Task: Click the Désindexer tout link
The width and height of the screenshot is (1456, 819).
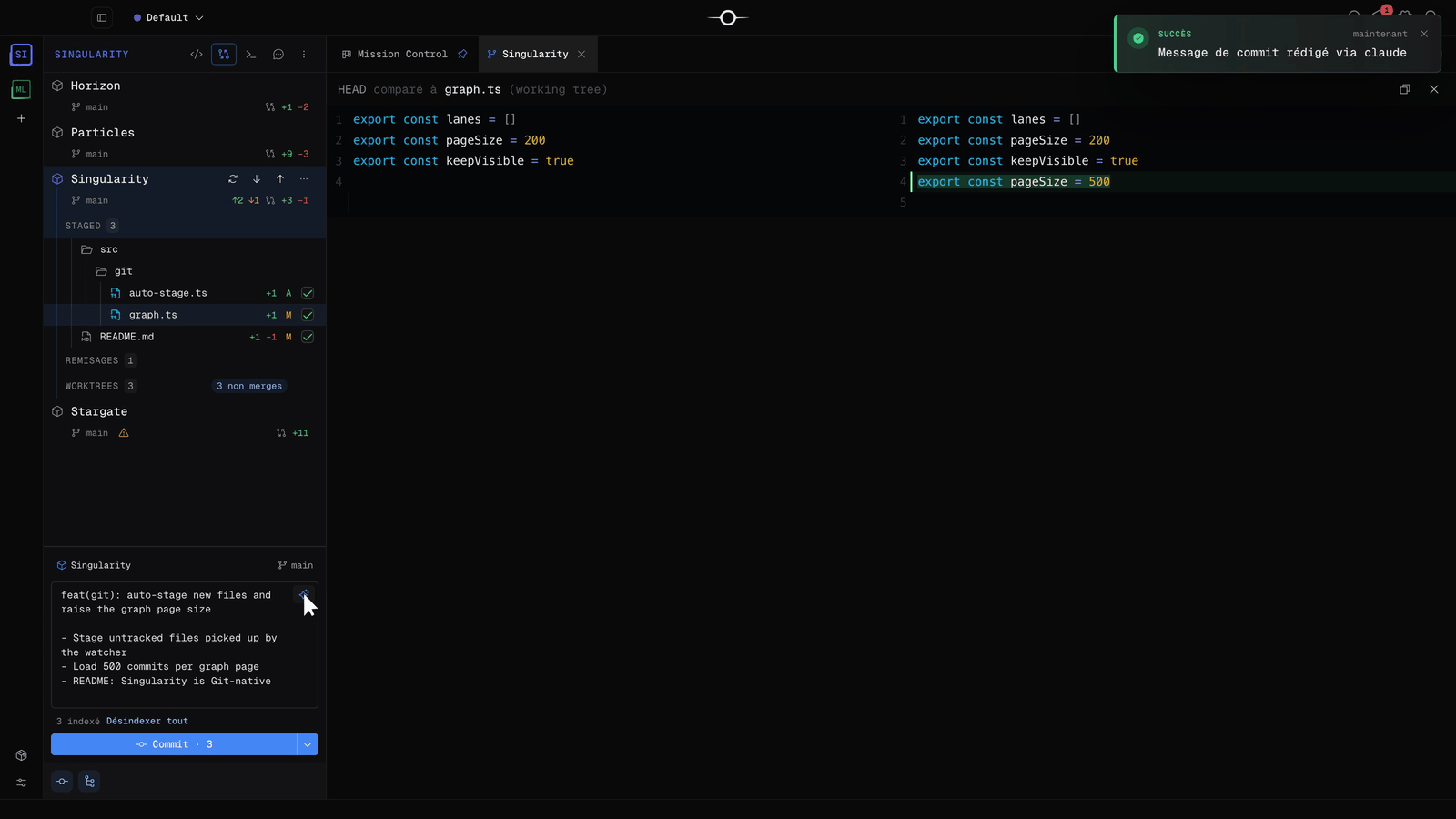Action: pyautogui.click(x=147, y=721)
